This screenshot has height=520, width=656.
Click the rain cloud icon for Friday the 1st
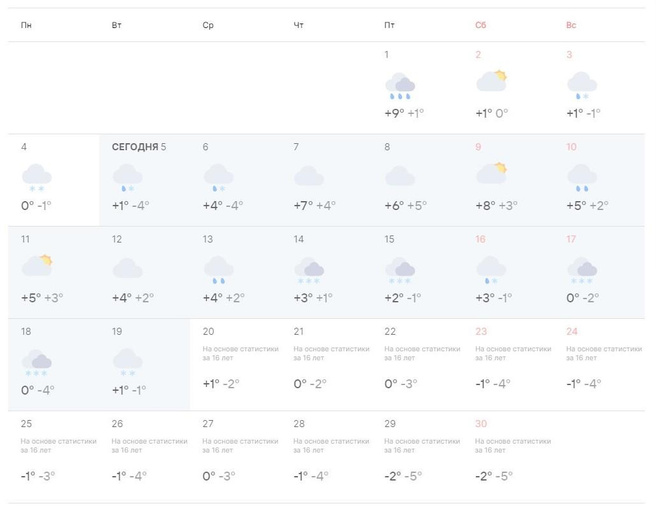pyautogui.click(x=400, y=85)
